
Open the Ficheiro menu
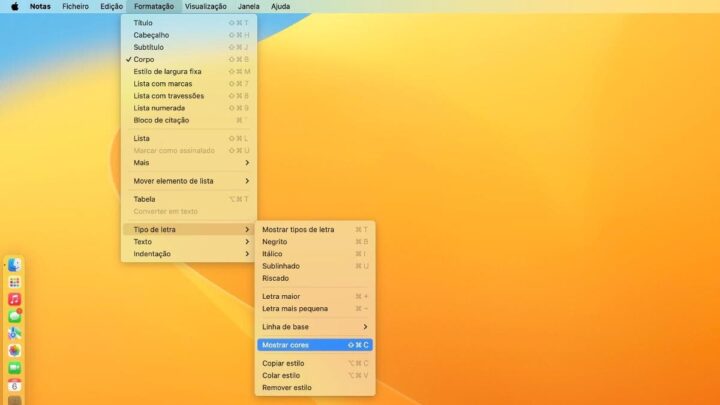tap(75, 6)
